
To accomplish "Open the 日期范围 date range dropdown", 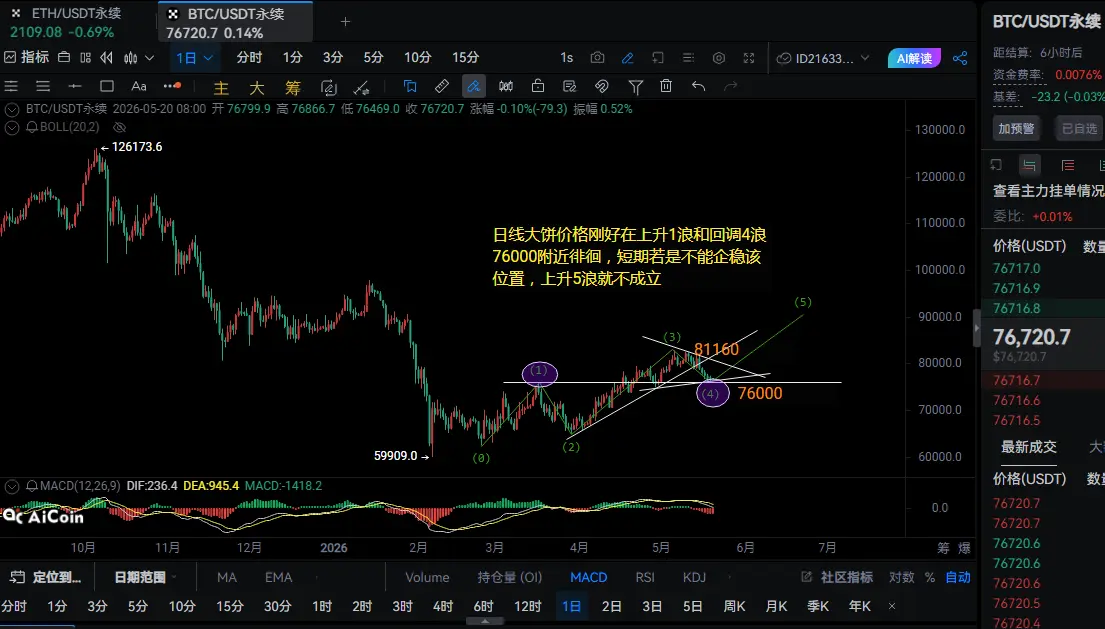I will (145, 578).
